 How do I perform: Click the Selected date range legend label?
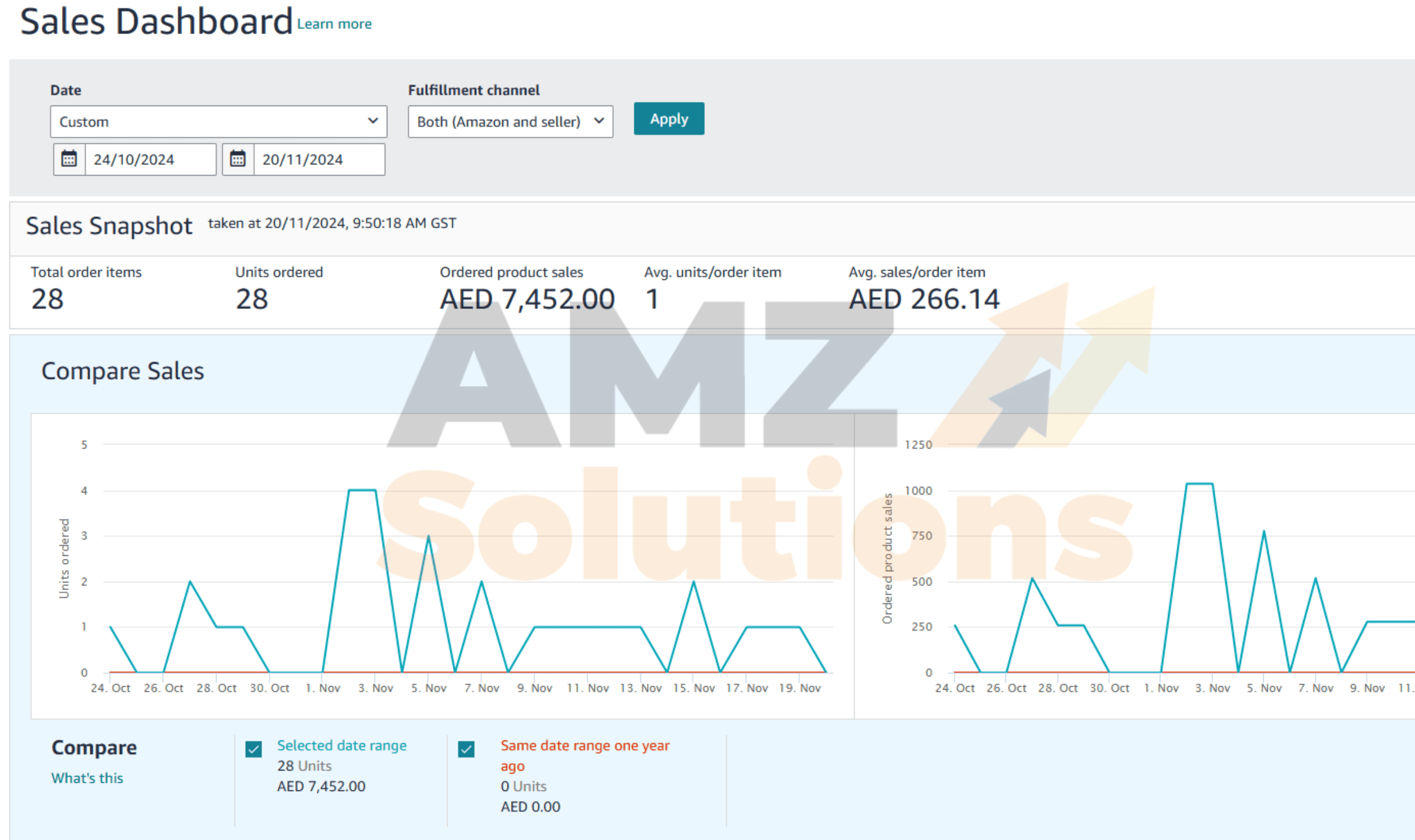click(x=342, y=746)
